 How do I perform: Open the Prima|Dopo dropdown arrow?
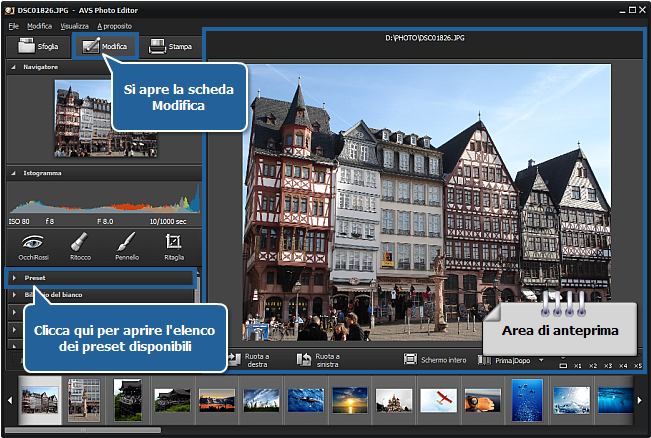[541, 360]
